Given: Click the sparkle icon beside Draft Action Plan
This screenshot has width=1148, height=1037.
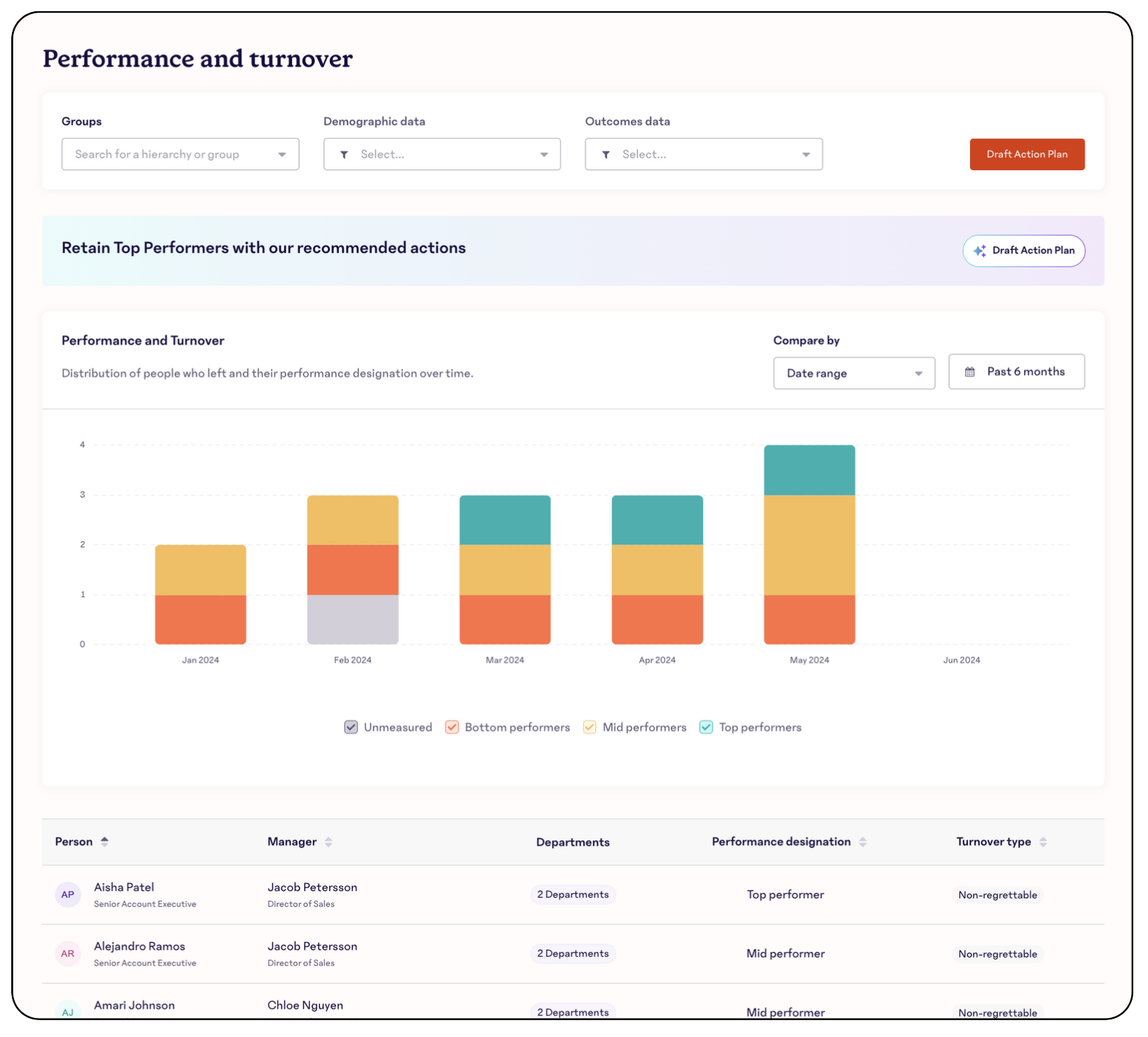Looking at the screenshot, I should click(979, 250).
